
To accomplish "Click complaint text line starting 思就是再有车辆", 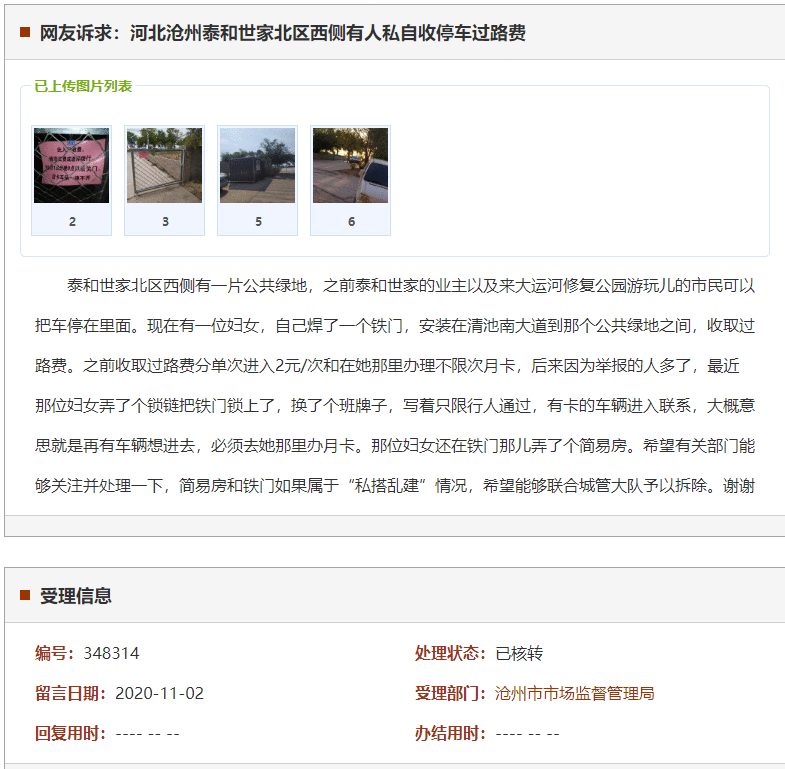I will (395, 446).
